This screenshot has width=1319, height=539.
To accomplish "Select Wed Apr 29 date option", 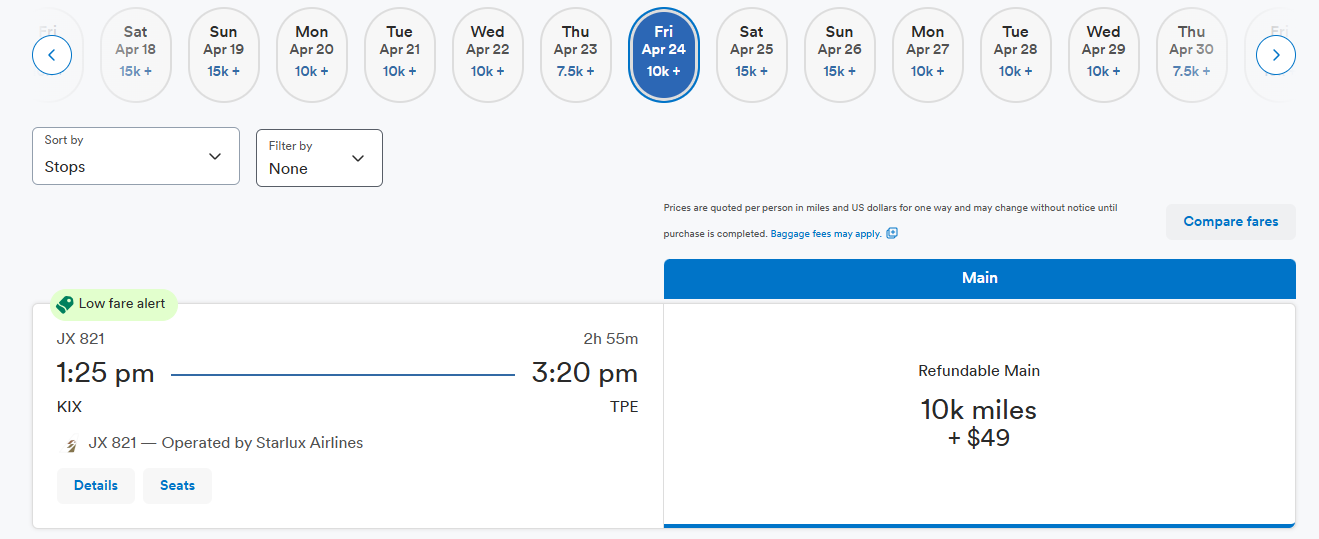I will (1103, 55).
